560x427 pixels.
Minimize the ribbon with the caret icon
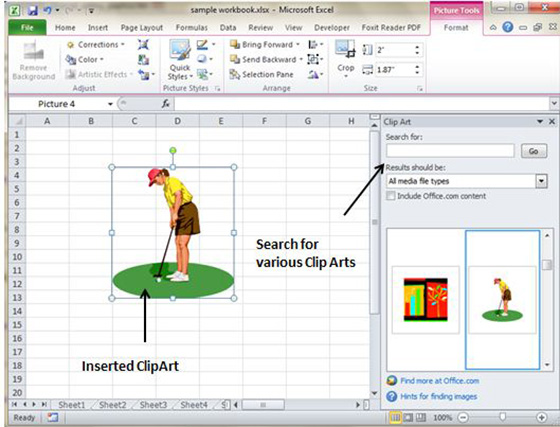[x=493, y=27]
